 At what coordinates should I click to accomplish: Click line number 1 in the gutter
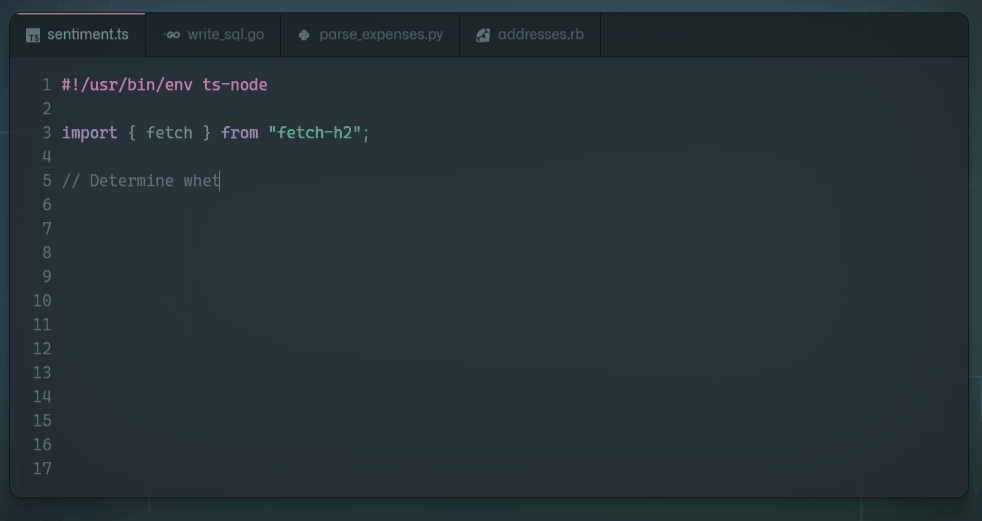coord(46,85)
